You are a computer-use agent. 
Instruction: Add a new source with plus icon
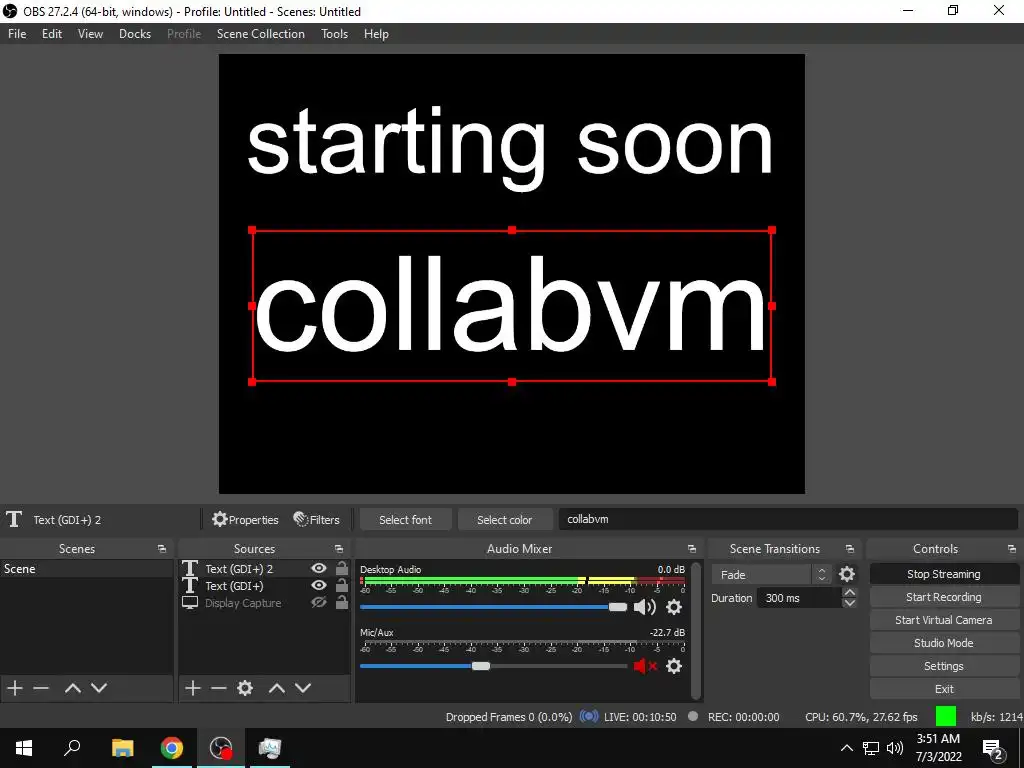pos(192,688)
